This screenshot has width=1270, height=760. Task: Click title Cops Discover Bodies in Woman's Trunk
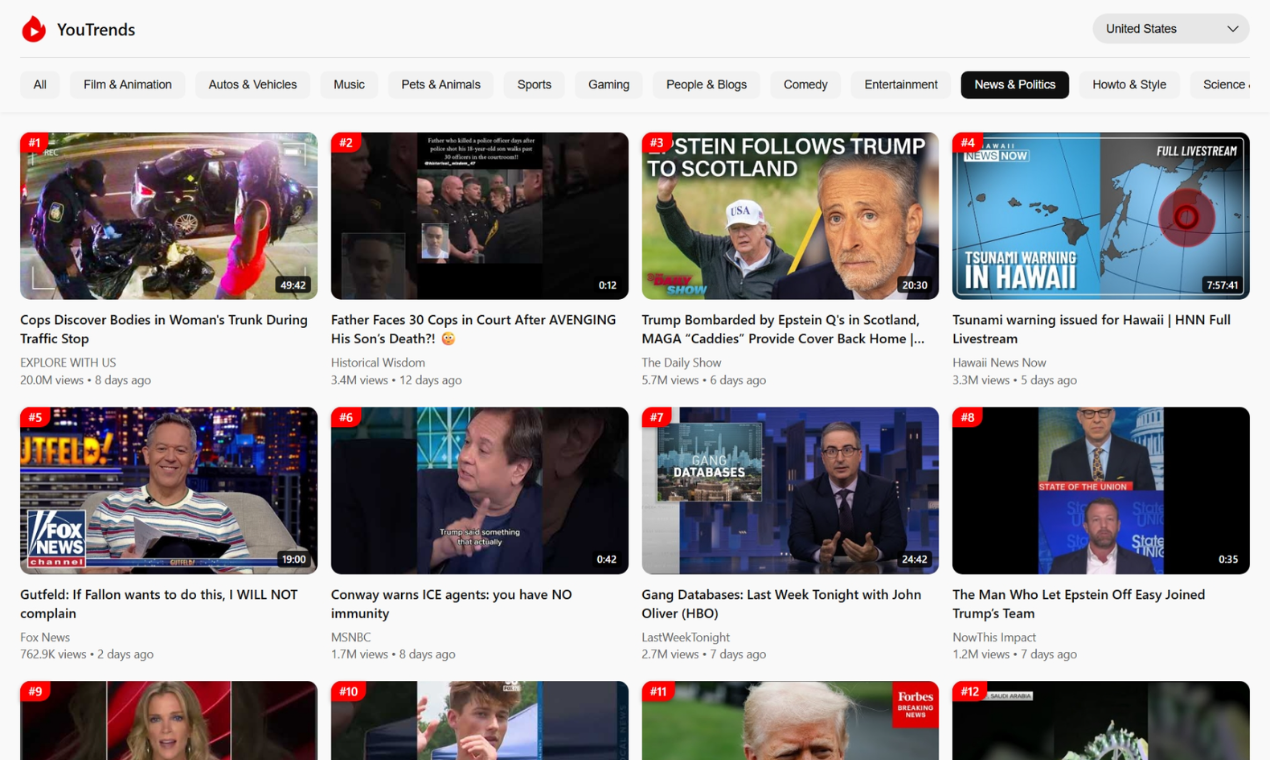[164, 329]
